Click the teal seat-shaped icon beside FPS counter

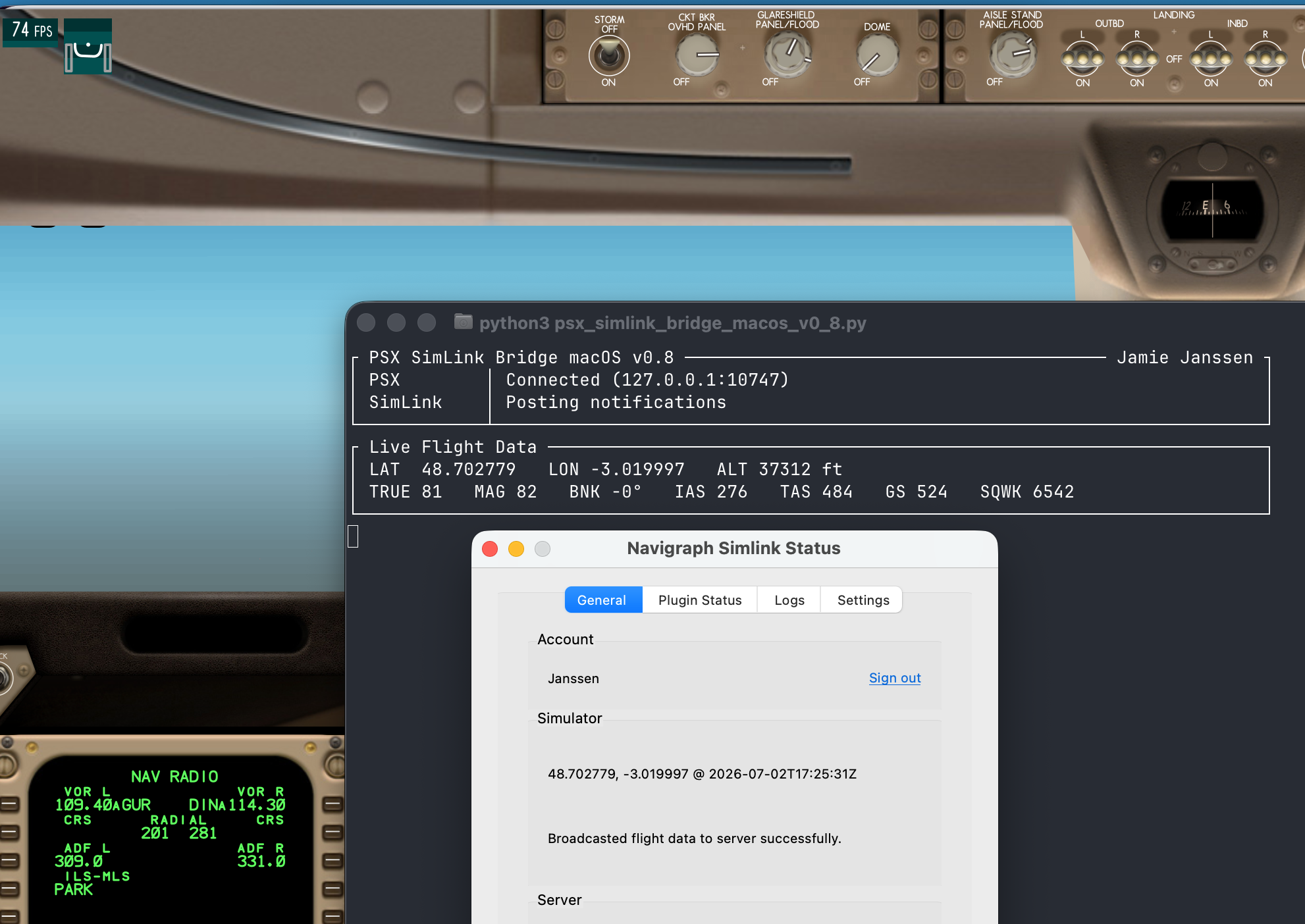[x=88, y=47]
